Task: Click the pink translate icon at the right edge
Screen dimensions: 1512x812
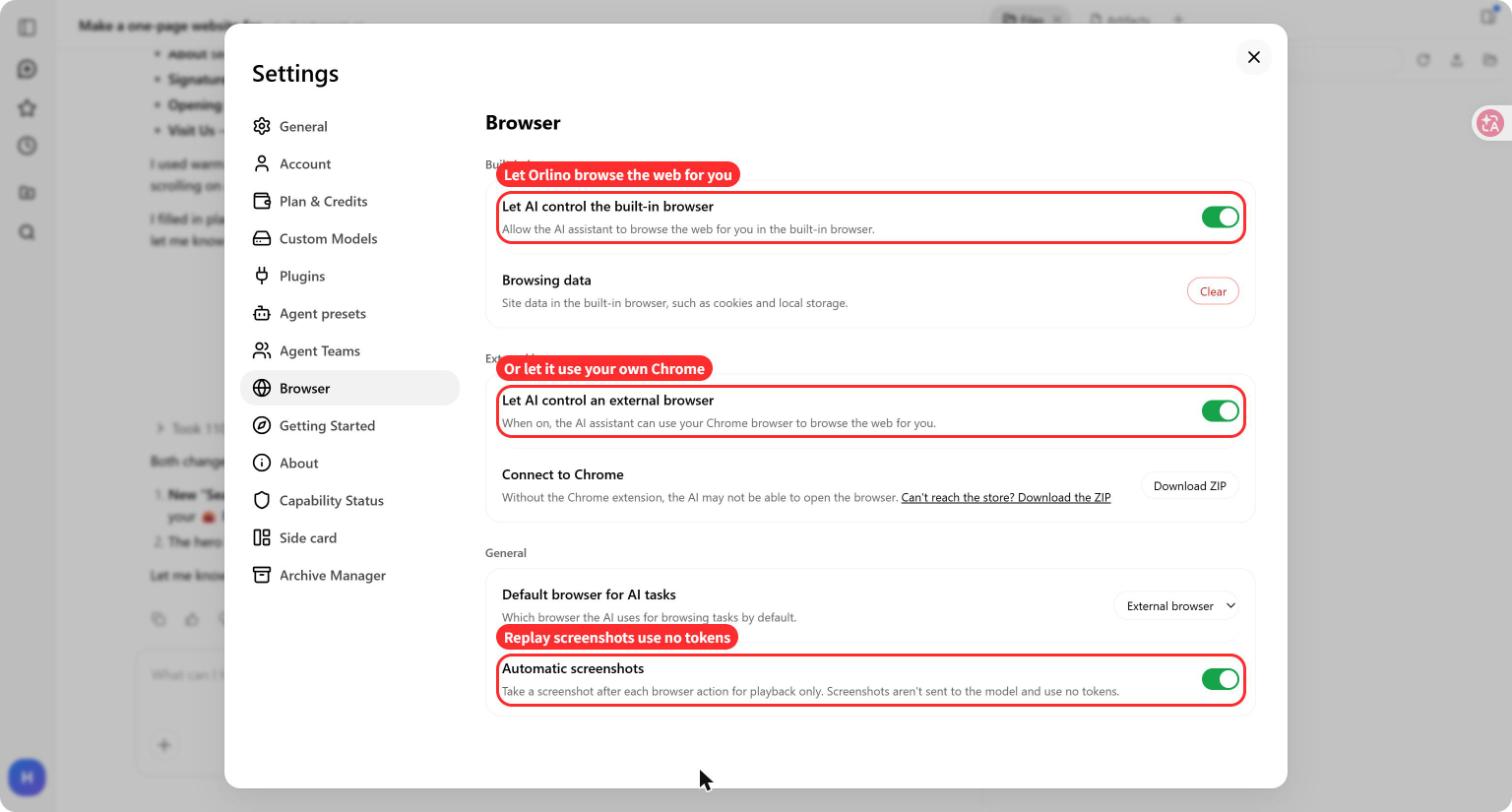Action: coord(1489,123)
